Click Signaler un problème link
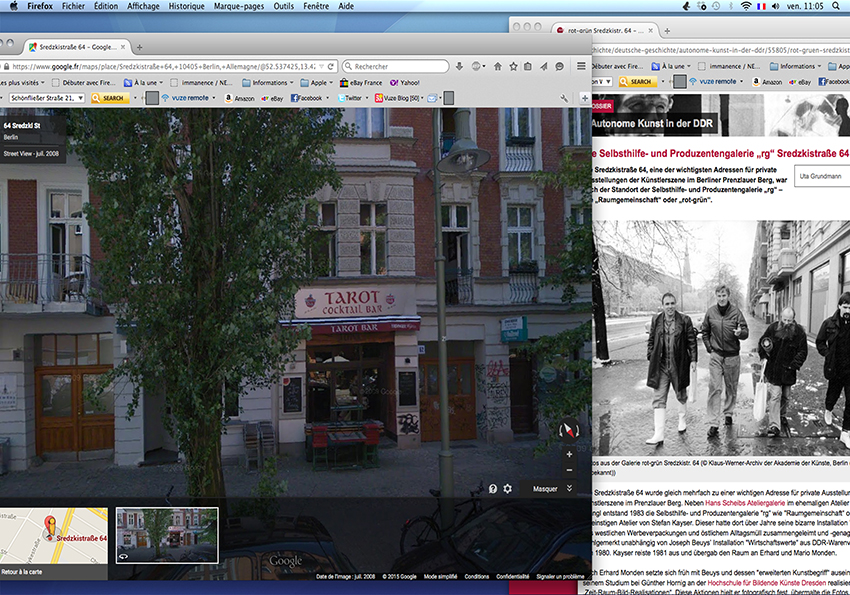 560,577
